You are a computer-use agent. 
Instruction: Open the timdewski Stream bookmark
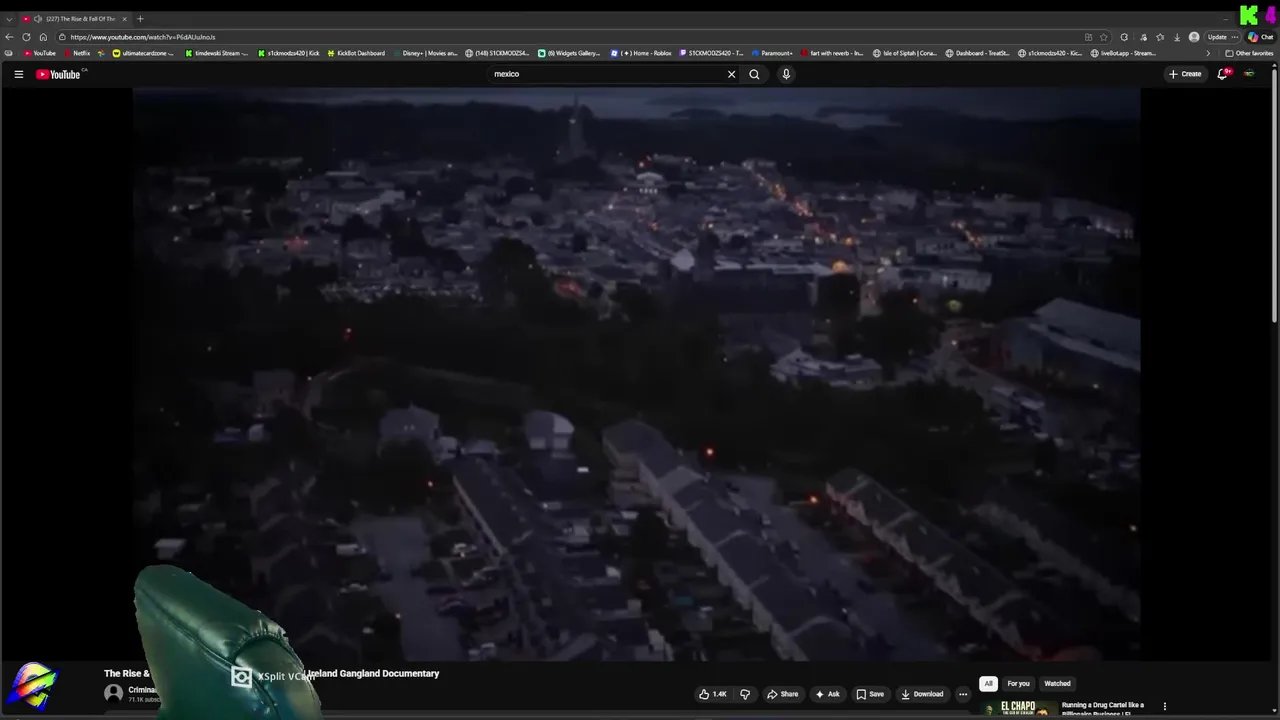(x=216, y=53)
